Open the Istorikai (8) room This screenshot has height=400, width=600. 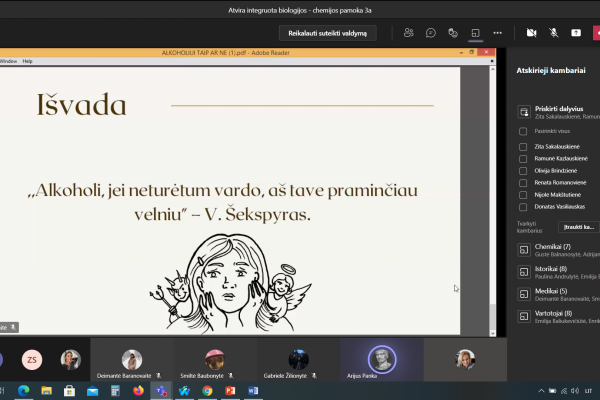[x=558, y=272]
